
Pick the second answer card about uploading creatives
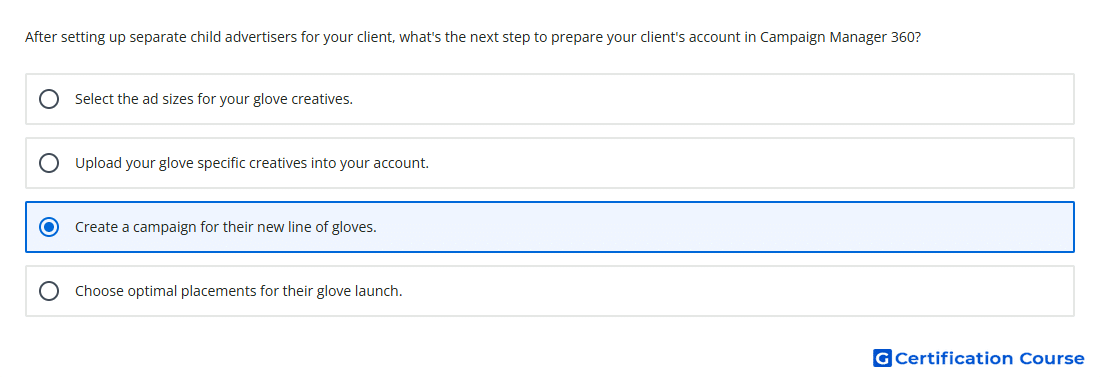click(x=550, y=163)
